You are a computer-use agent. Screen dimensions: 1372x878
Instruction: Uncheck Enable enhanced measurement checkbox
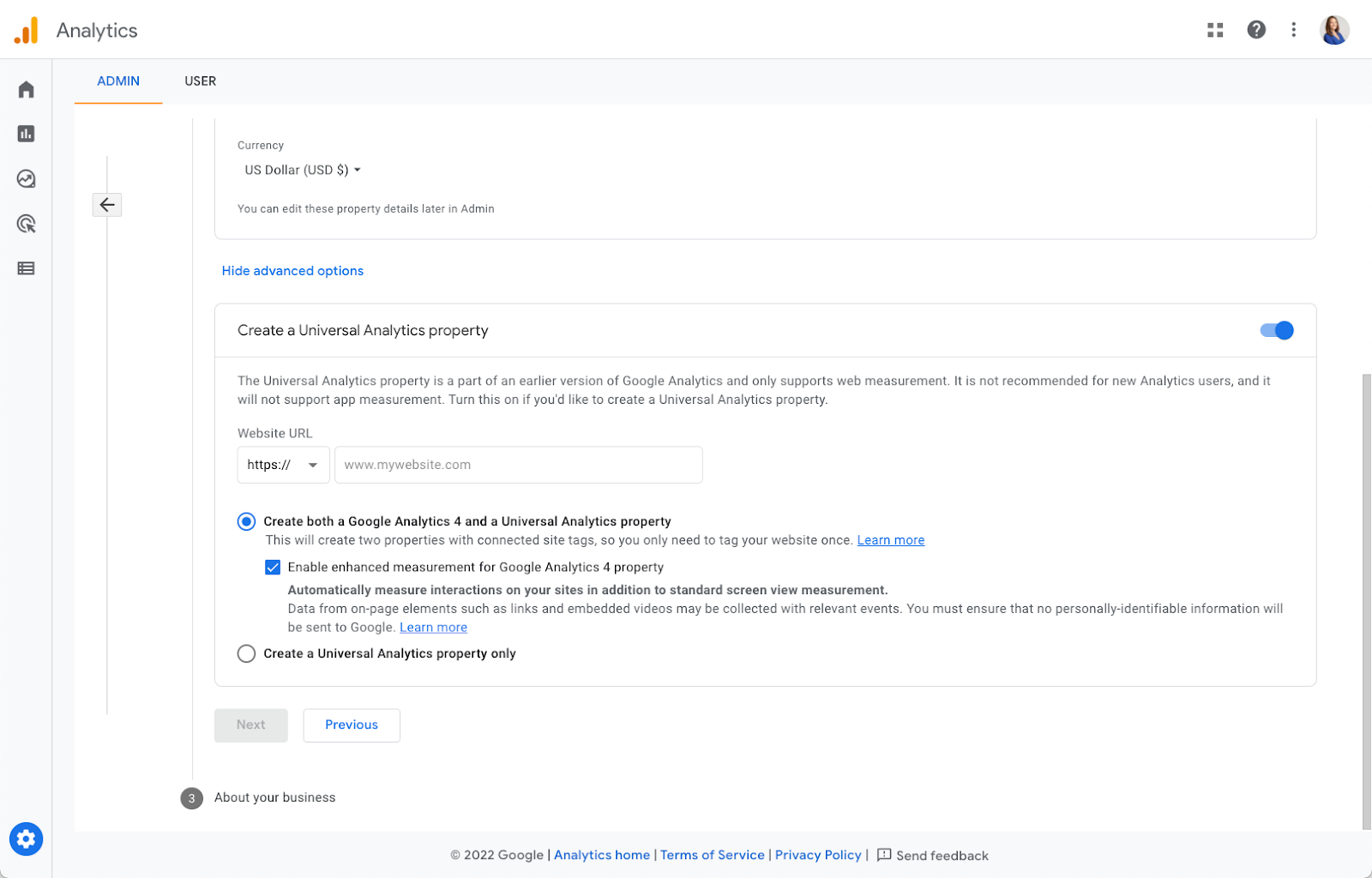273,567
